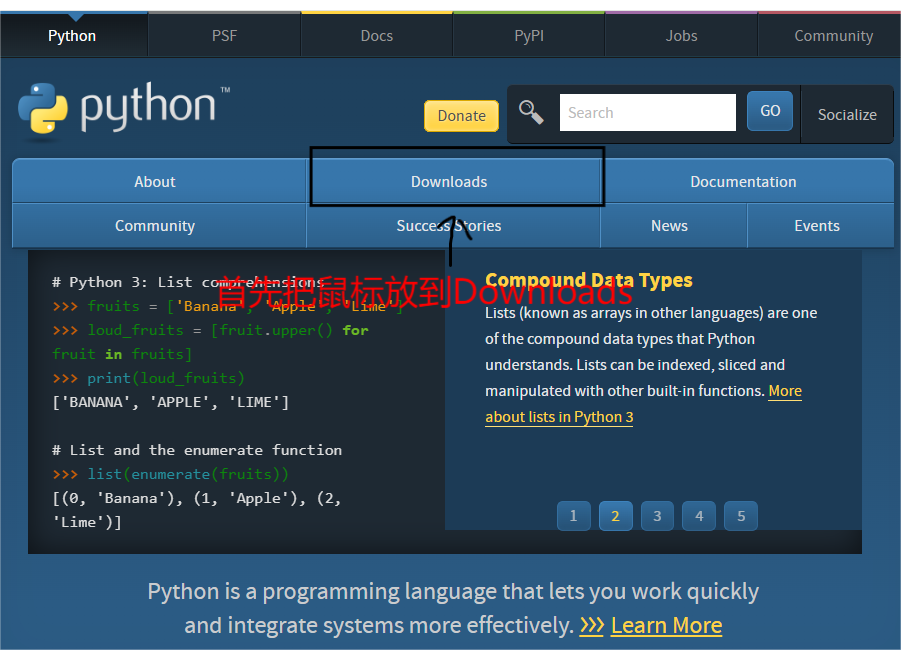Click the comment '# List and the enumerate function'
The height and width of the screenshot is (650, 901).
[x=197, y=450]
